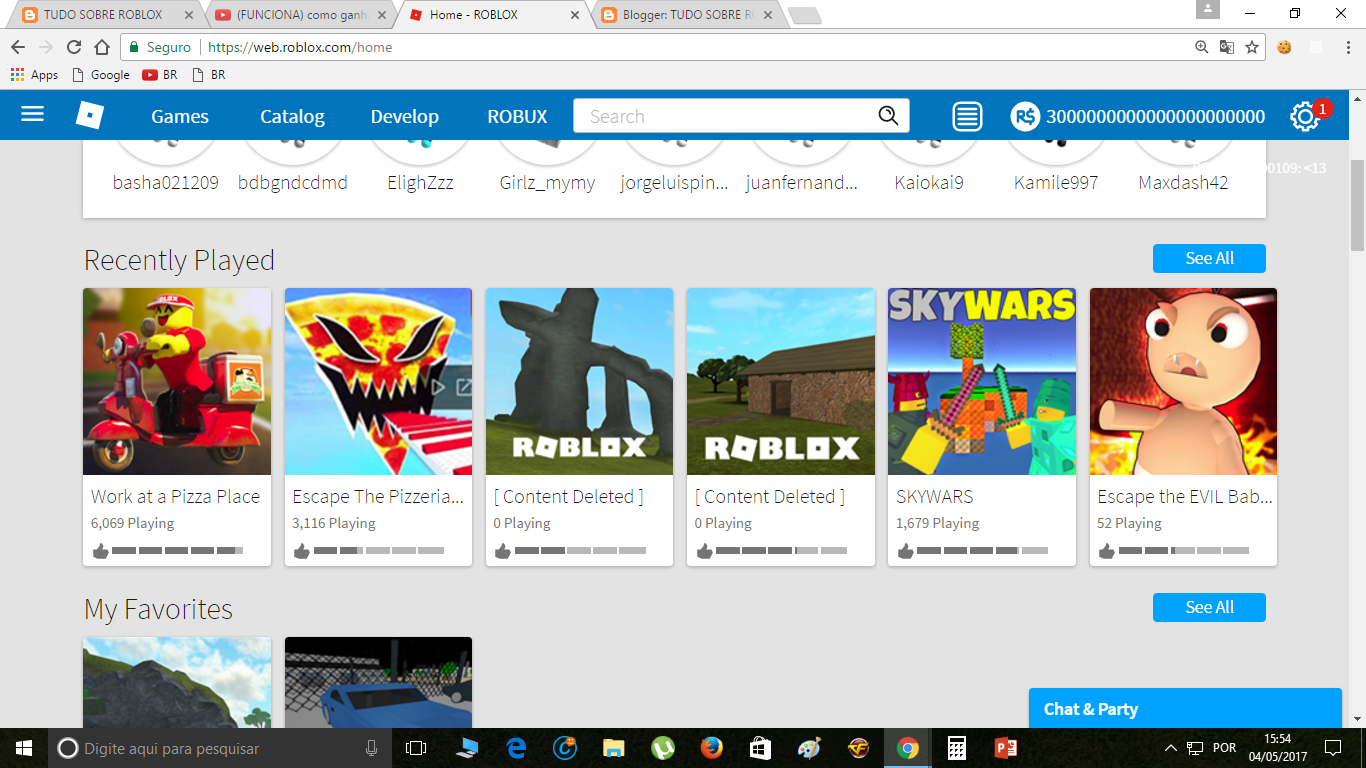Click the SKYWARS rating bar
1366x768 pixels.
982,551
